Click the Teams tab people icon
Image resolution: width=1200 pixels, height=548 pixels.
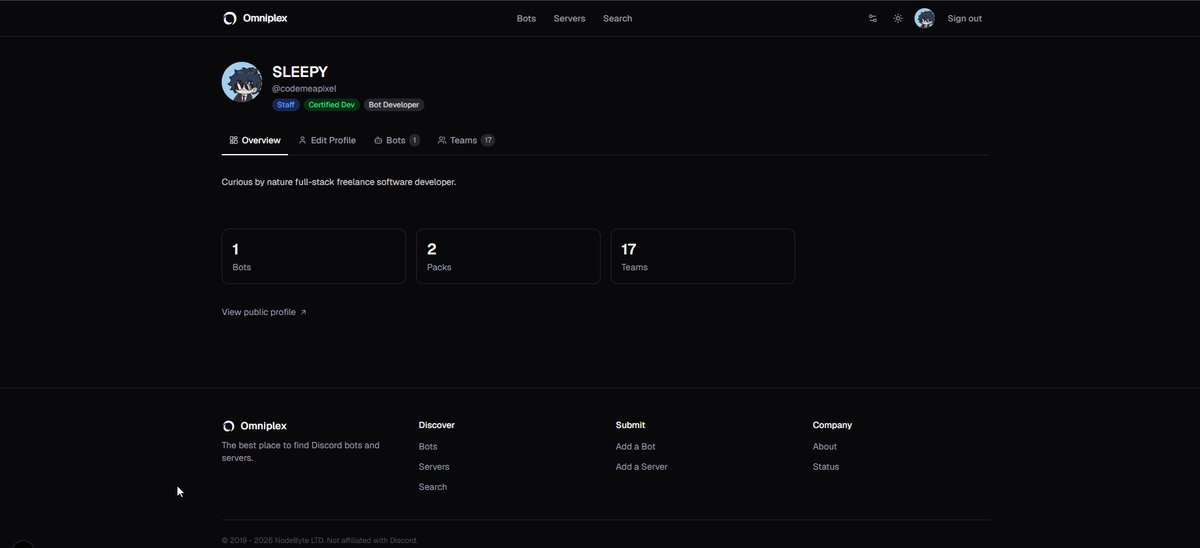(x=442, y=140)
